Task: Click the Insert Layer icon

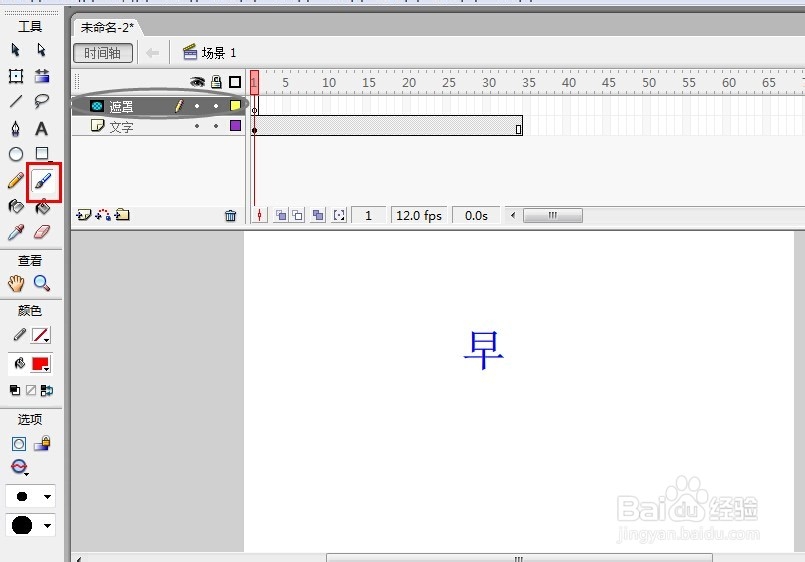Action: (84, 215)
